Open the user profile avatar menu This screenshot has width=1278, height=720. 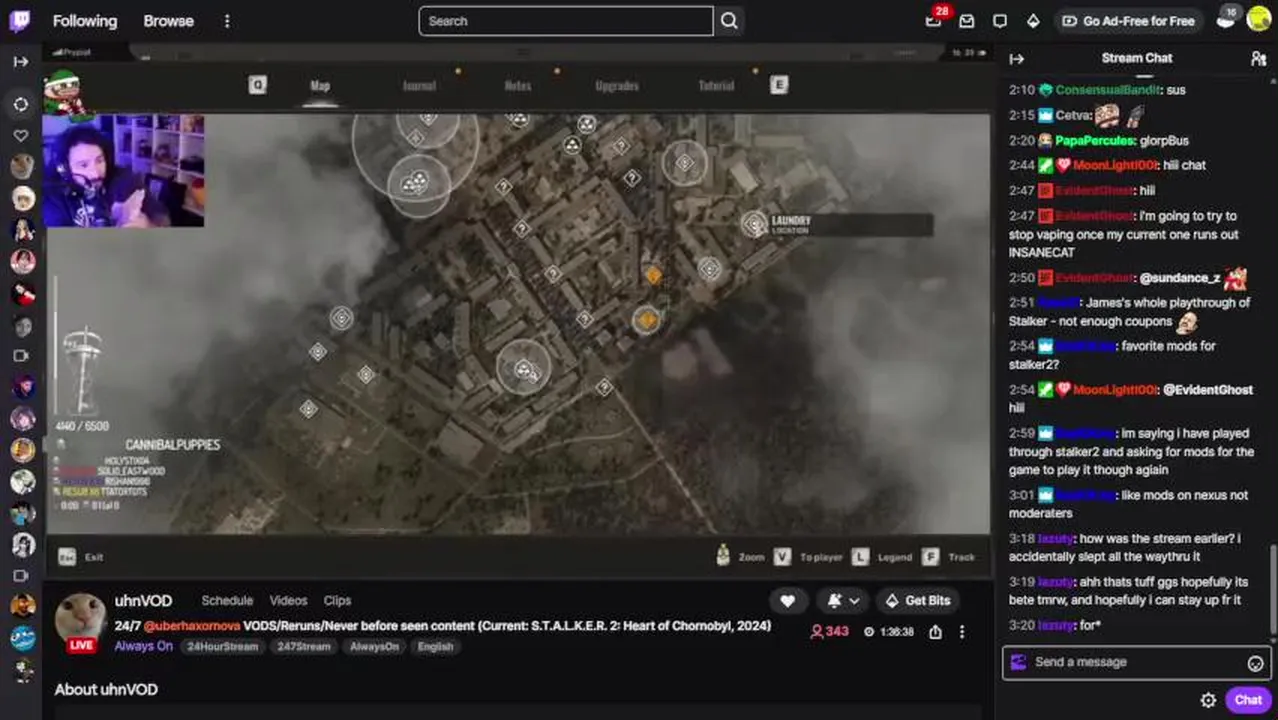coord(1259,20)
